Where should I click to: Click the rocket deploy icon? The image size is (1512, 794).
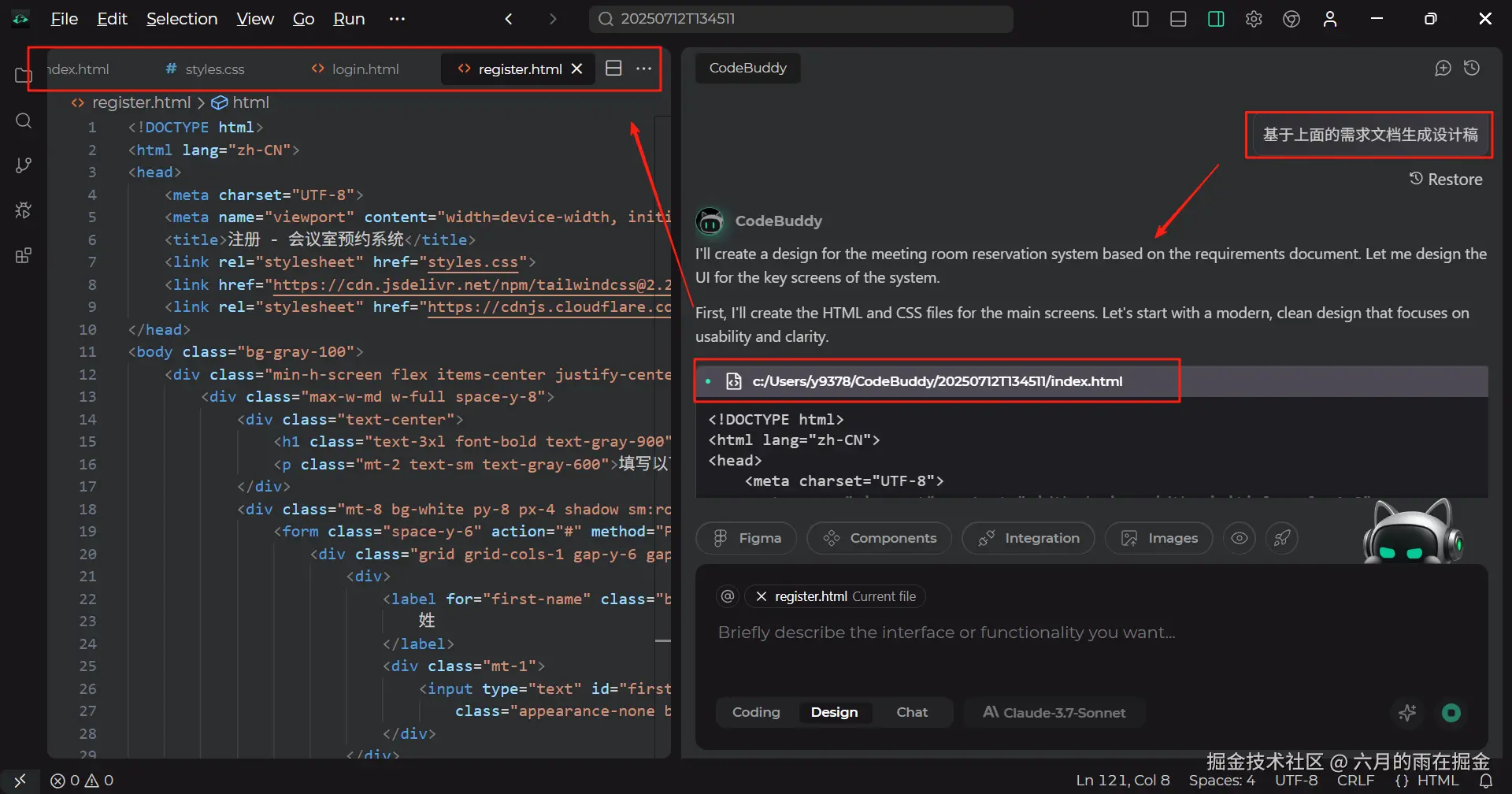1282,538
